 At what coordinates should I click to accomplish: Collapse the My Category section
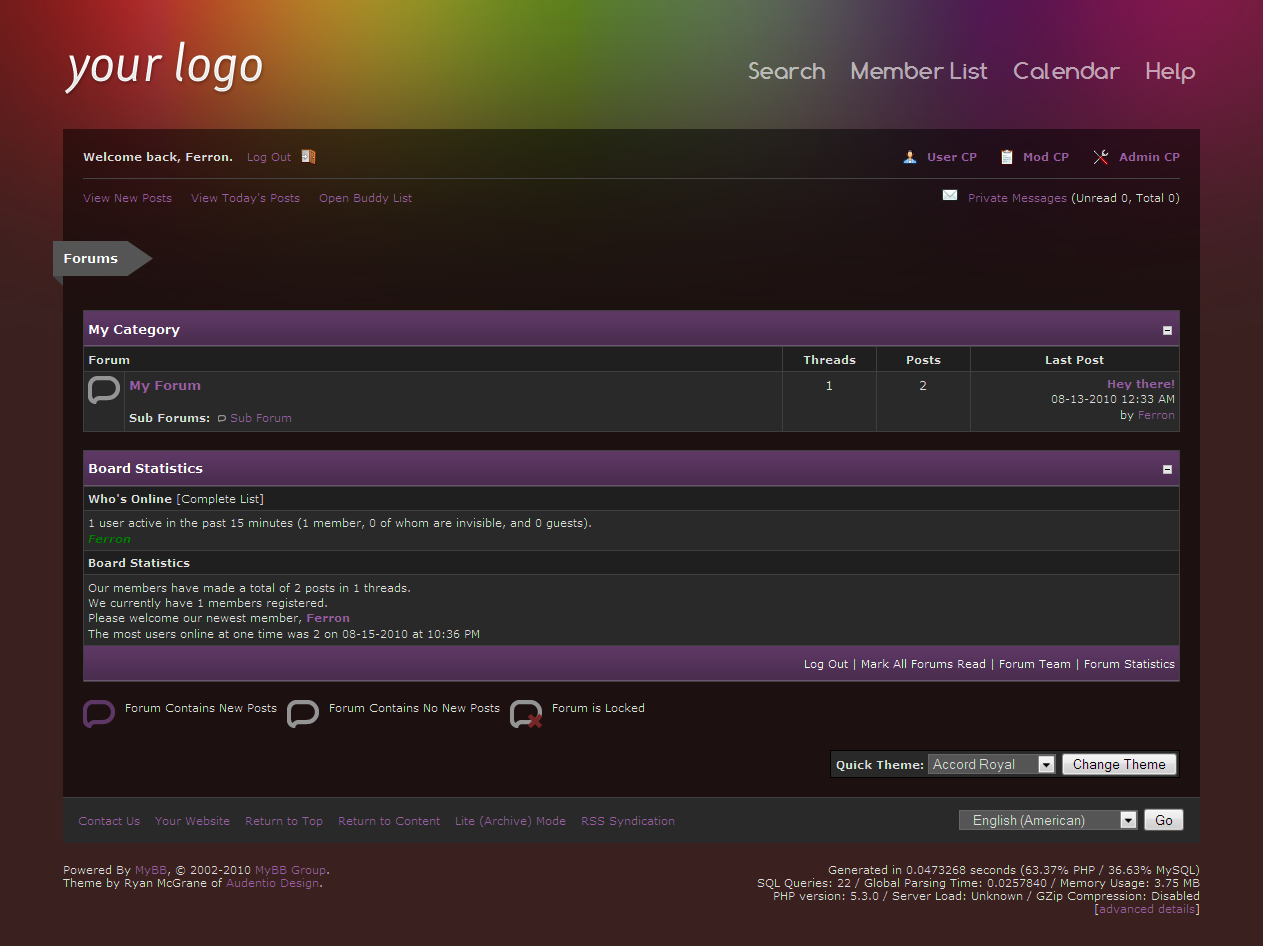point(1167,330)
